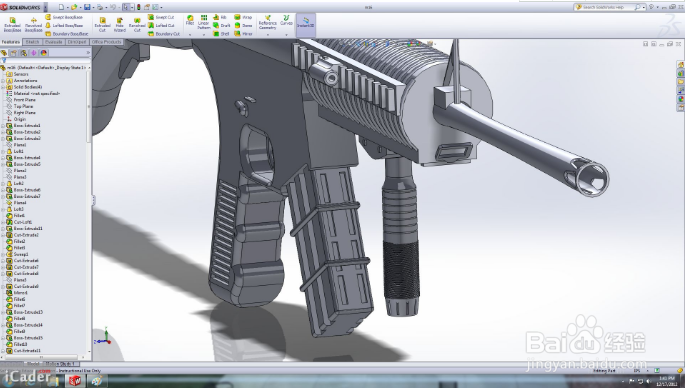The image size is (685, 388).
Task: Select the Shell feature tool
Action: (221, 34)
